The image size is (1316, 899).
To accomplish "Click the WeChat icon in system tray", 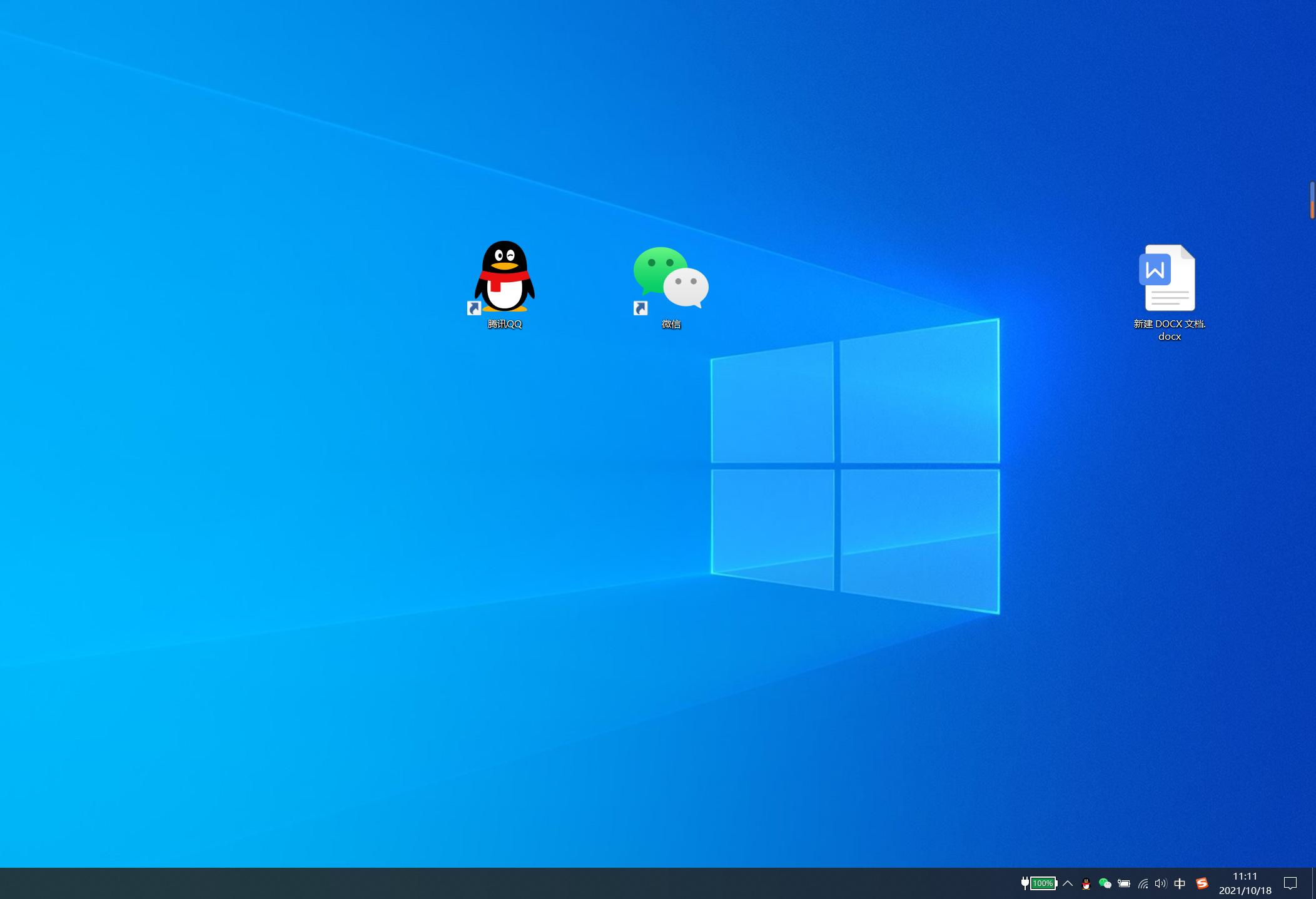I will (x=1105, y=883).
